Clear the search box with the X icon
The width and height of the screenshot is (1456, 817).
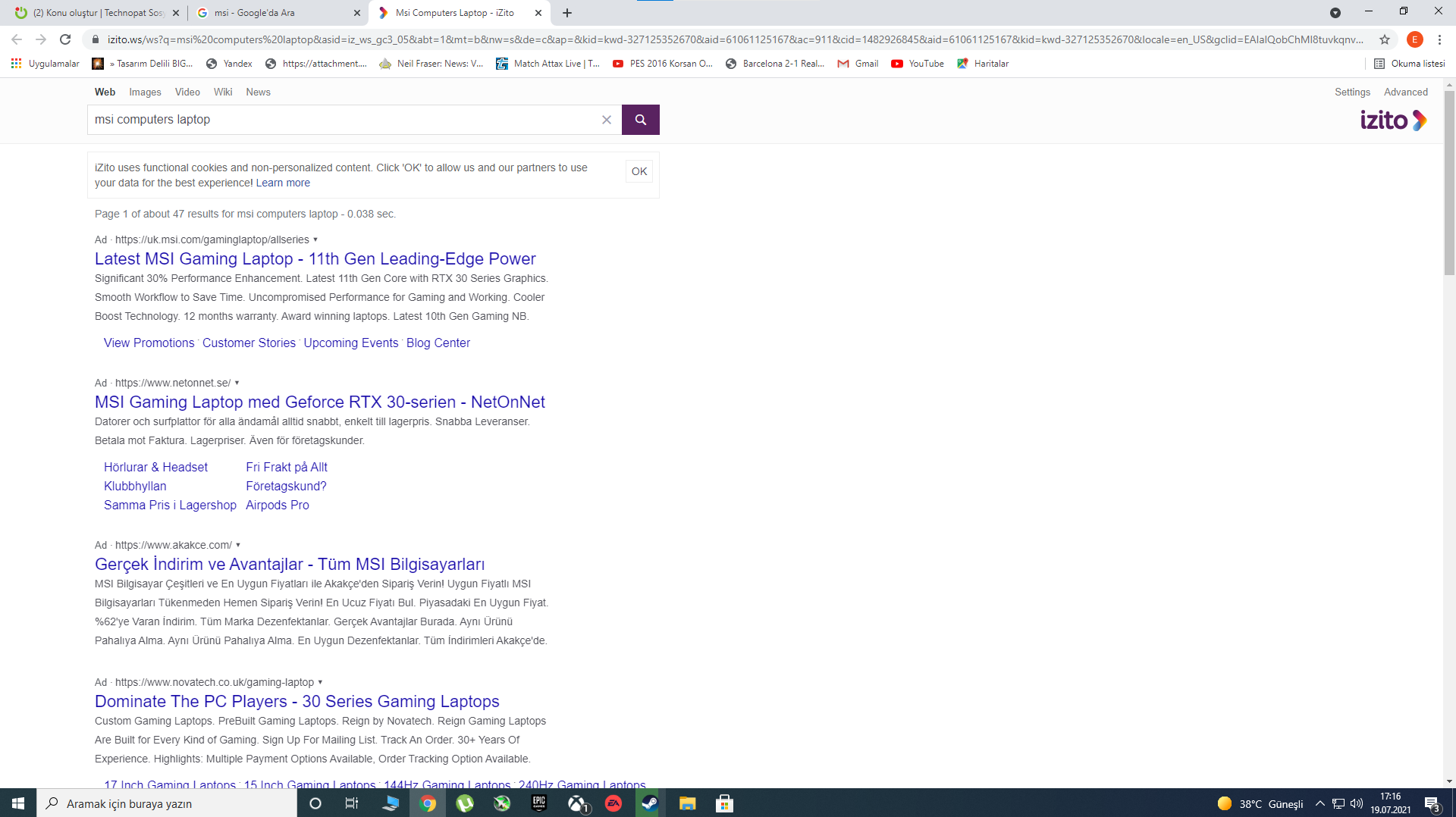607,120
